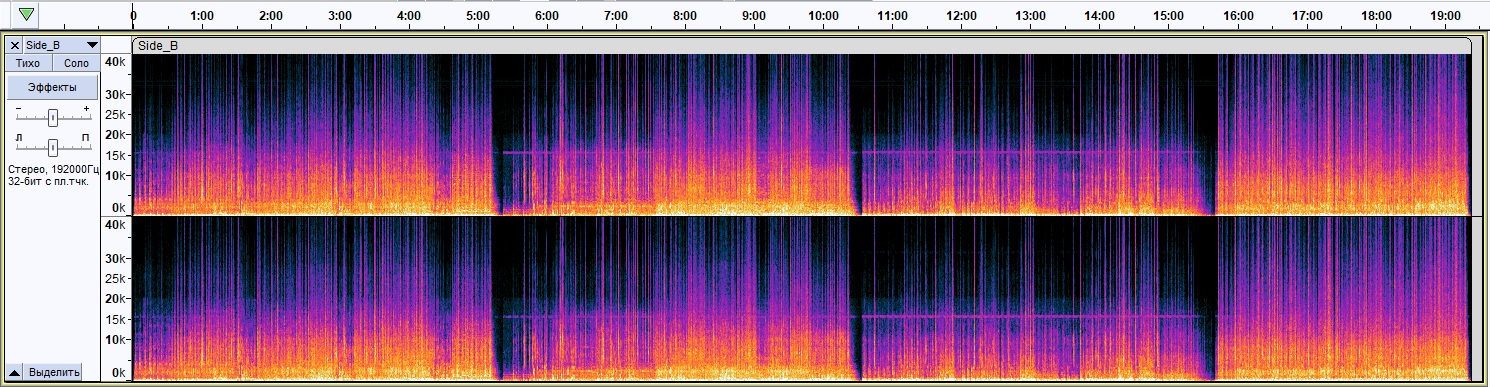Mute the track with the Тихо button

[x=28, y=63]
